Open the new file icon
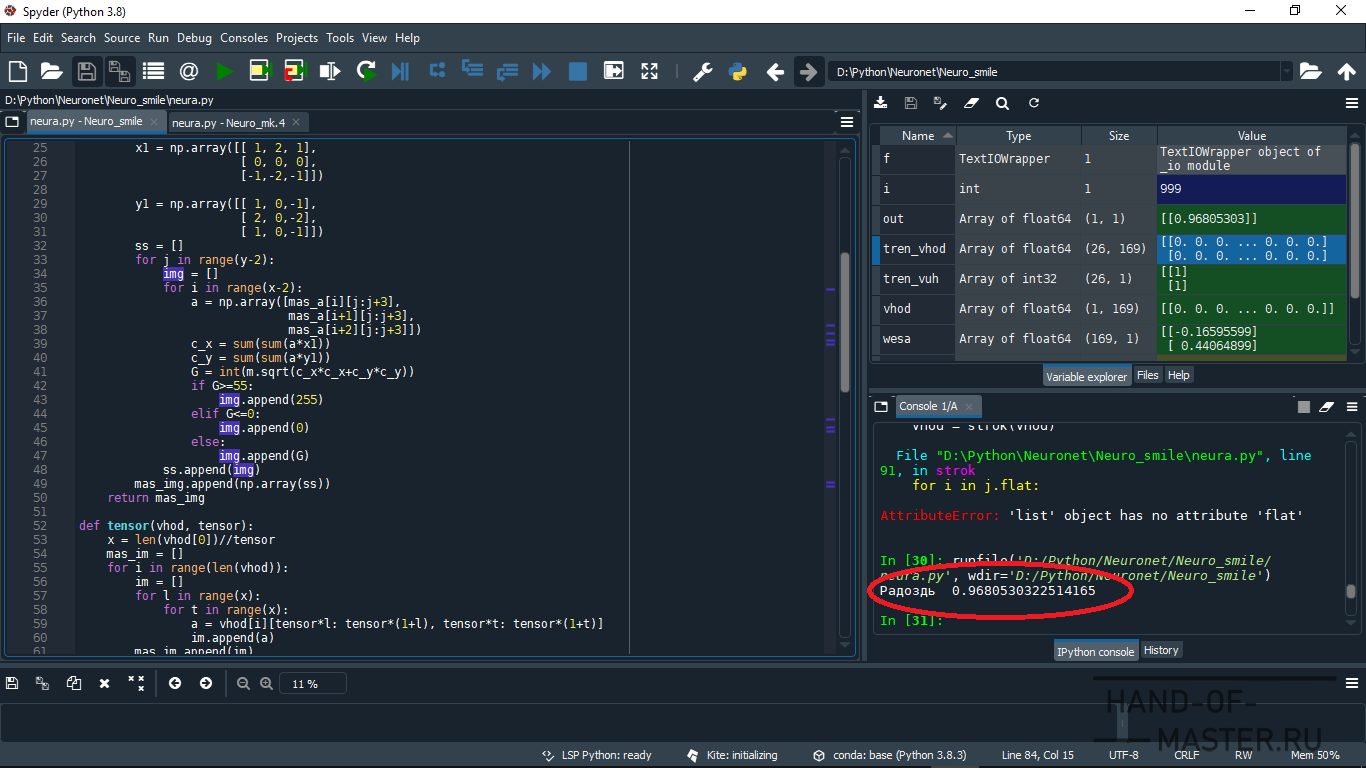This screenshot has height=768, width=1366. click(17, 71)
